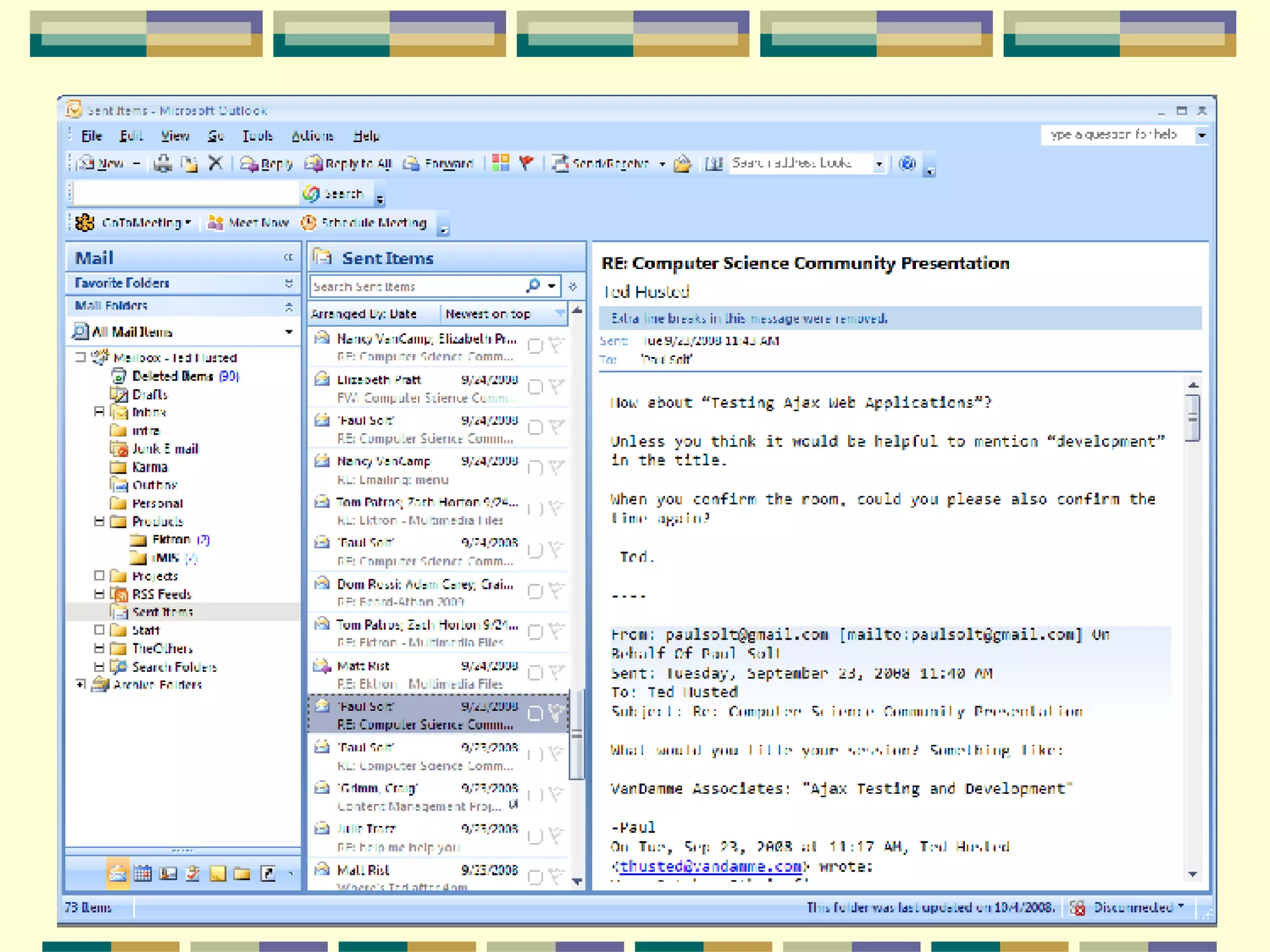Click the Reply toolbar button

[266, 164]
